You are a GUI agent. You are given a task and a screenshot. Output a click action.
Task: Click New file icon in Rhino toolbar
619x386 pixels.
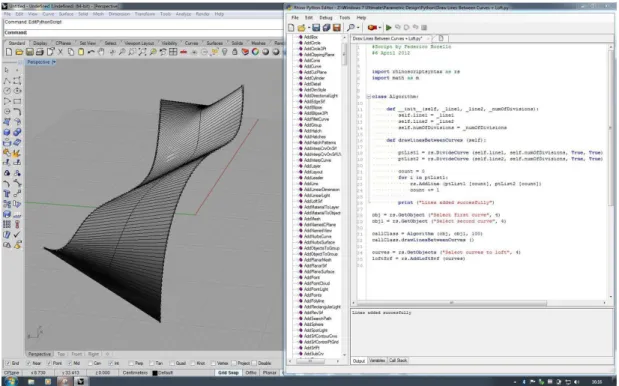click(9, 52)
